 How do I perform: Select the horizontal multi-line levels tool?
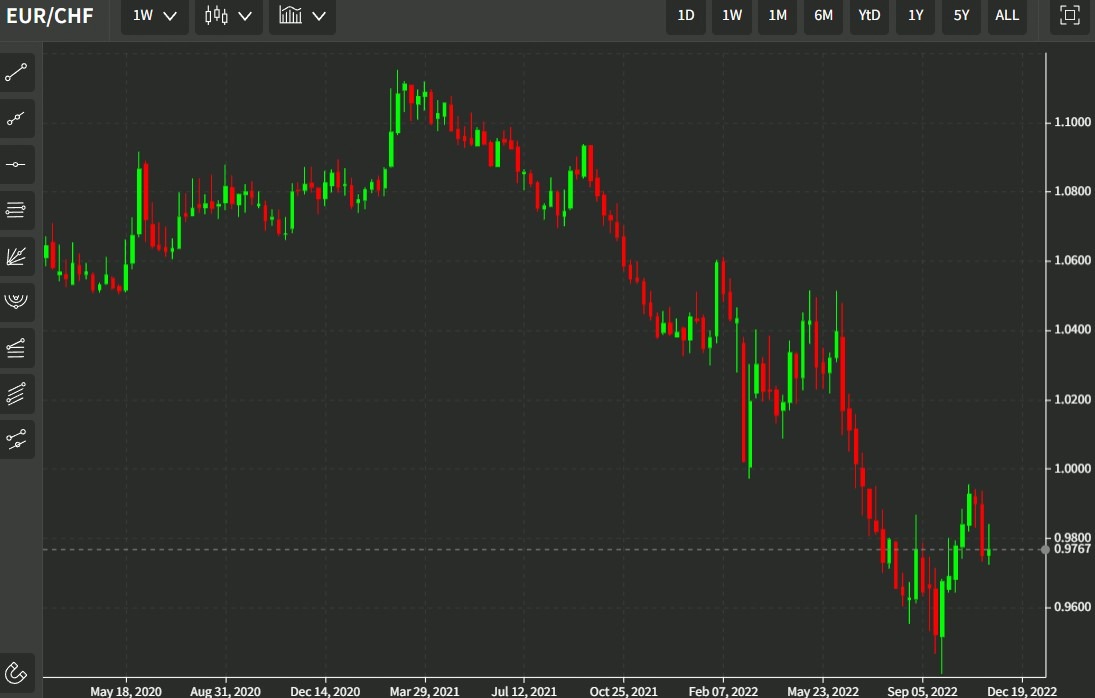click(16, 210)
